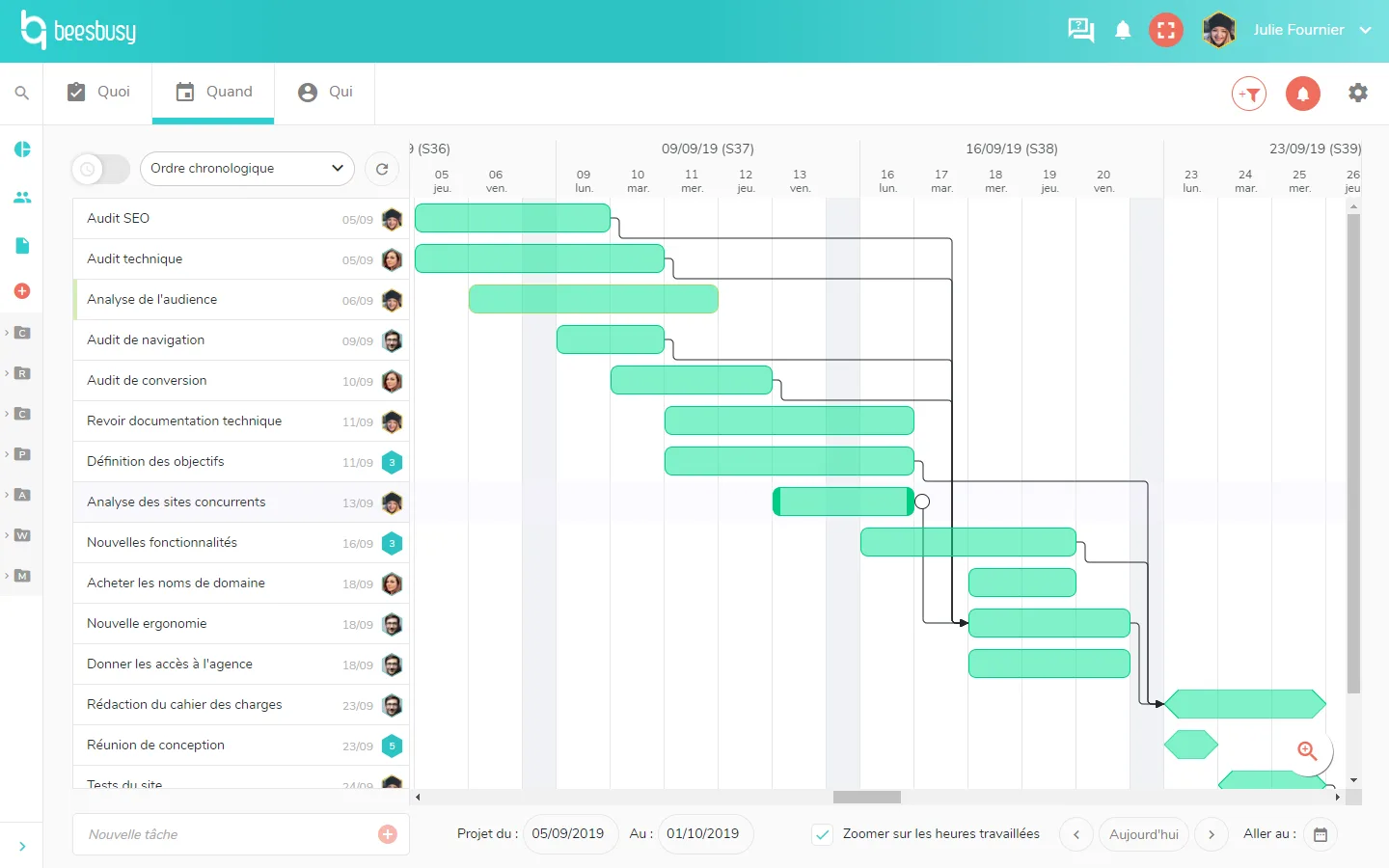This screenshot has width=1389, height=868.
Task: Click the 3-member badge on Nouvelles fonctionnalités
Action: click(392, 544)
